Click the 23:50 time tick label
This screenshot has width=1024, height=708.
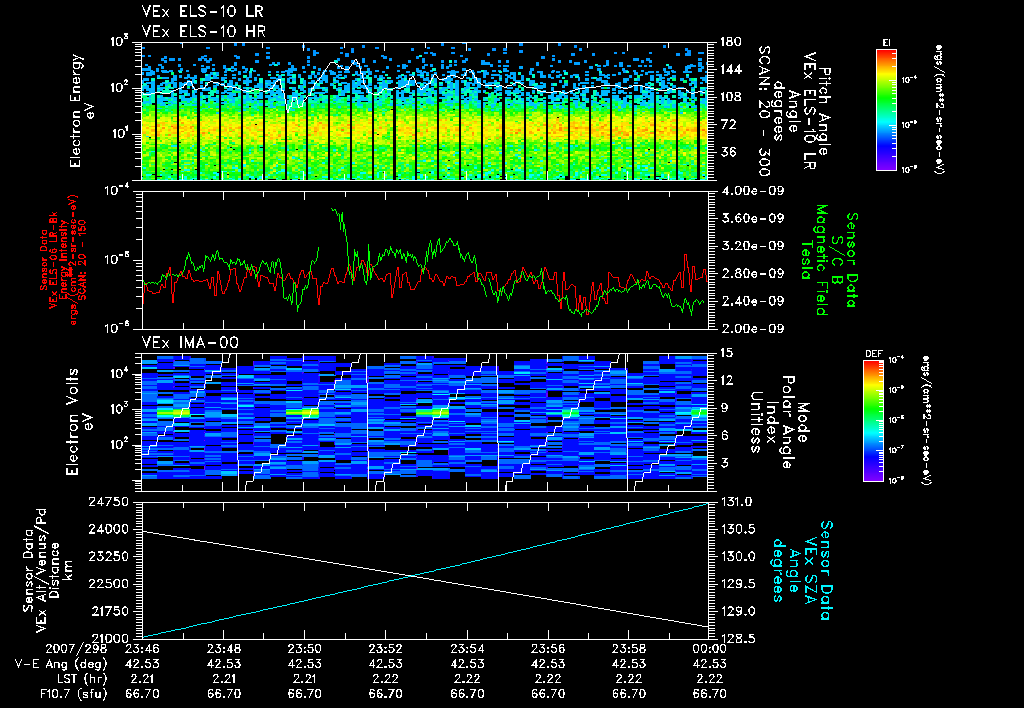[x=304, y=649]
